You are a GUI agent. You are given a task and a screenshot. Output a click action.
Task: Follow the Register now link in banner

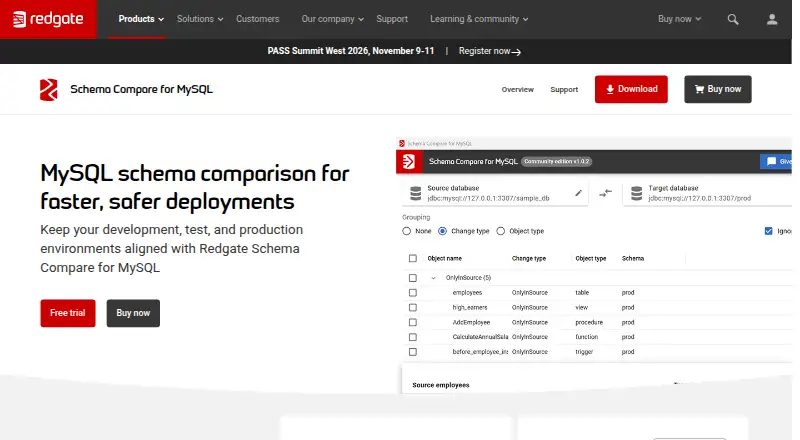[x=489, y=51]
